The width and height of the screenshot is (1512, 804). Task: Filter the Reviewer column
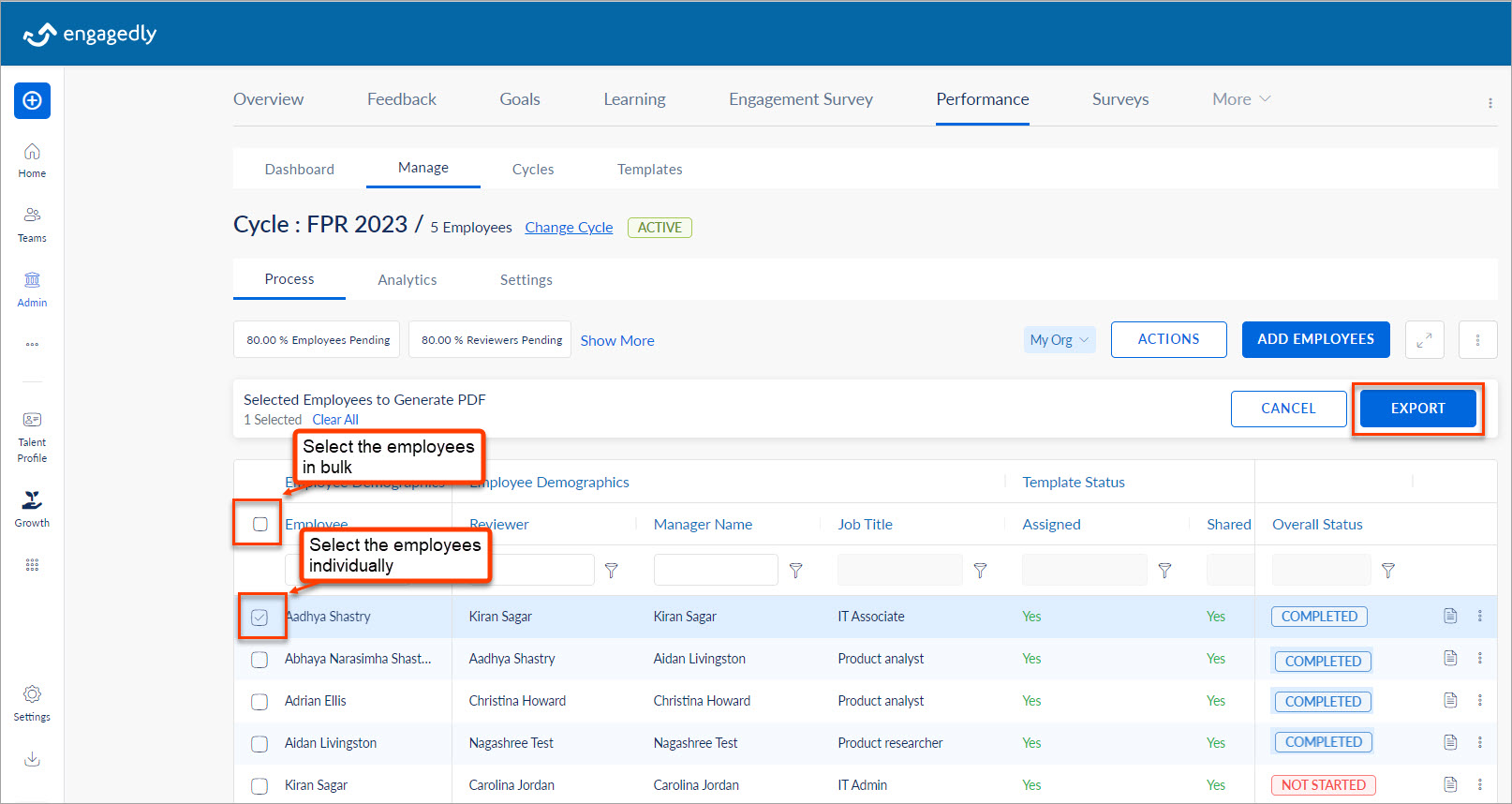pos(611,570)
